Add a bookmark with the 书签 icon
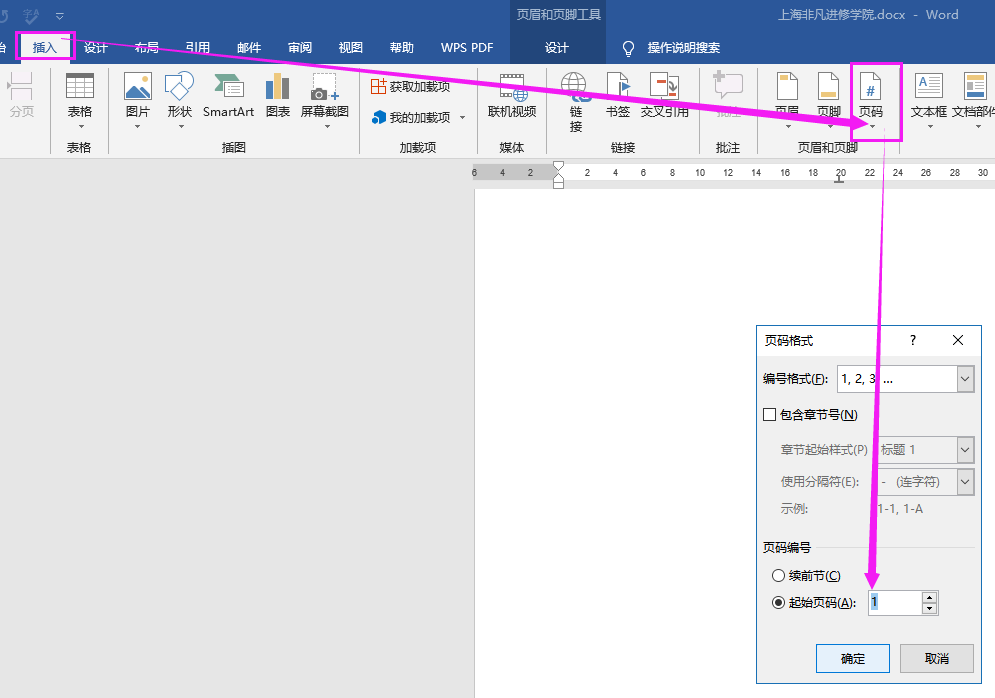The image size is (995, 698). (618, 97)
